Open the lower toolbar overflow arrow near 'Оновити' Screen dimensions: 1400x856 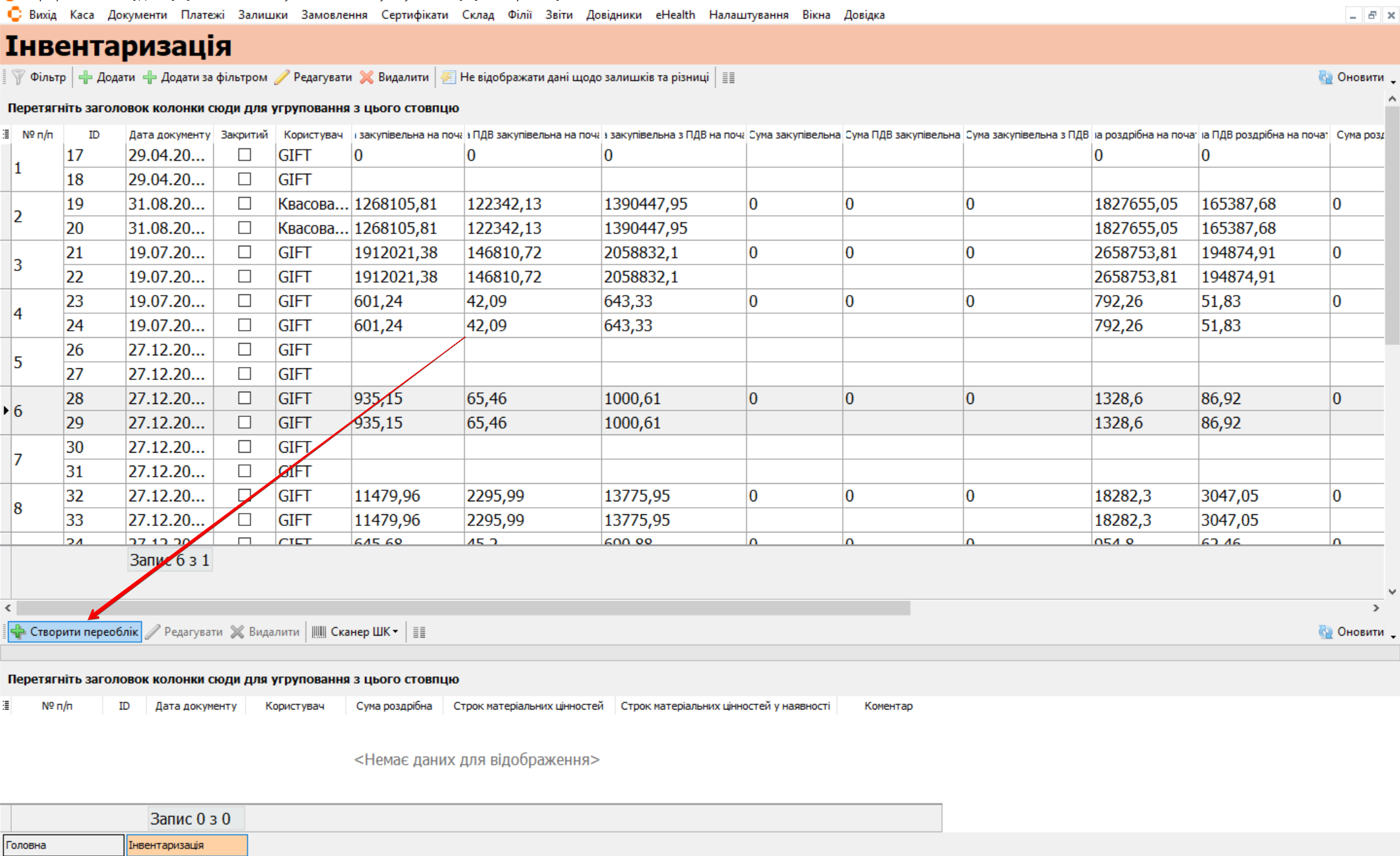[x=1393, y=636]
